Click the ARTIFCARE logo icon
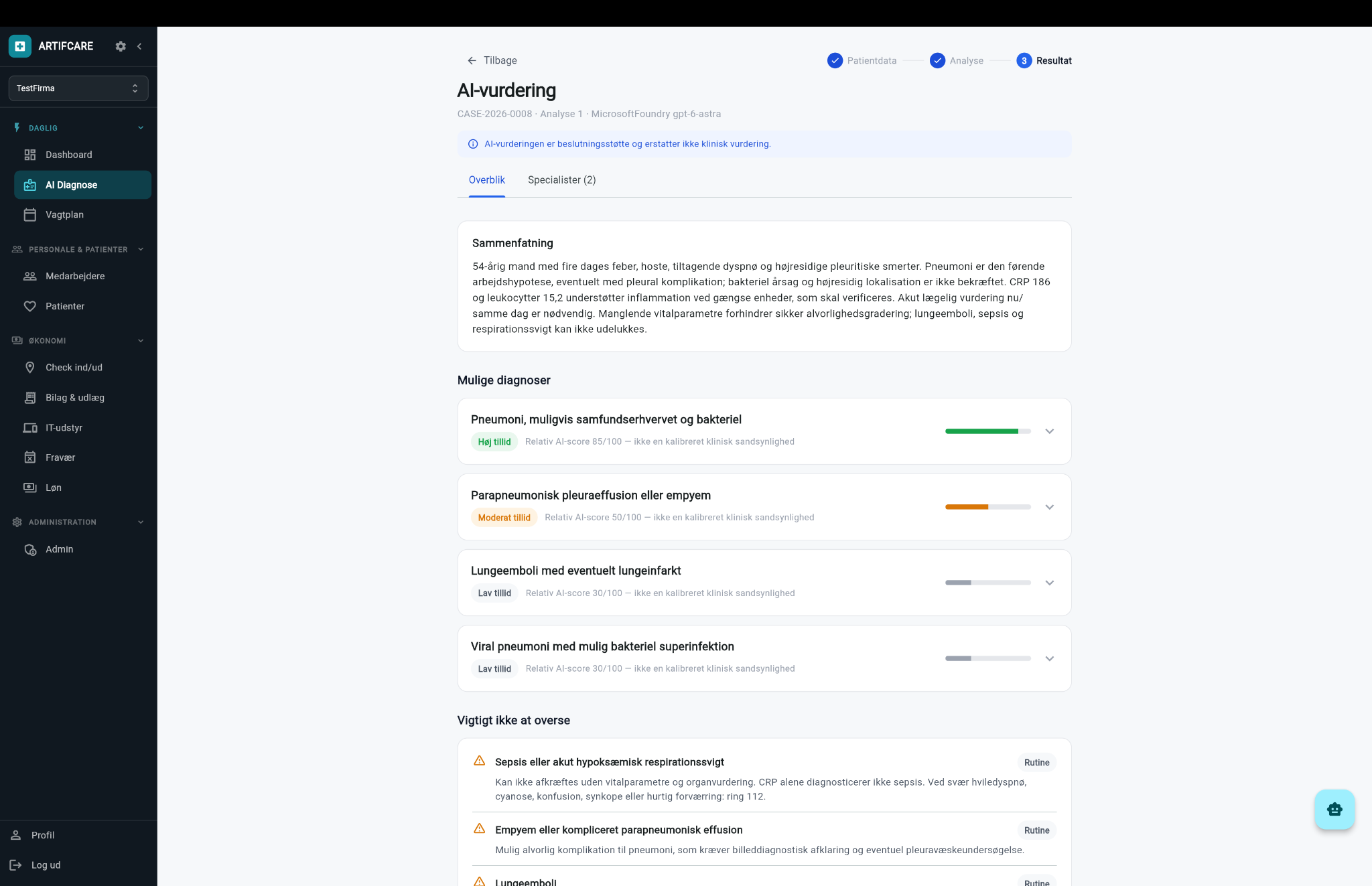The height and width of the screenshot is (886, 1372). (x=20, y=46)
